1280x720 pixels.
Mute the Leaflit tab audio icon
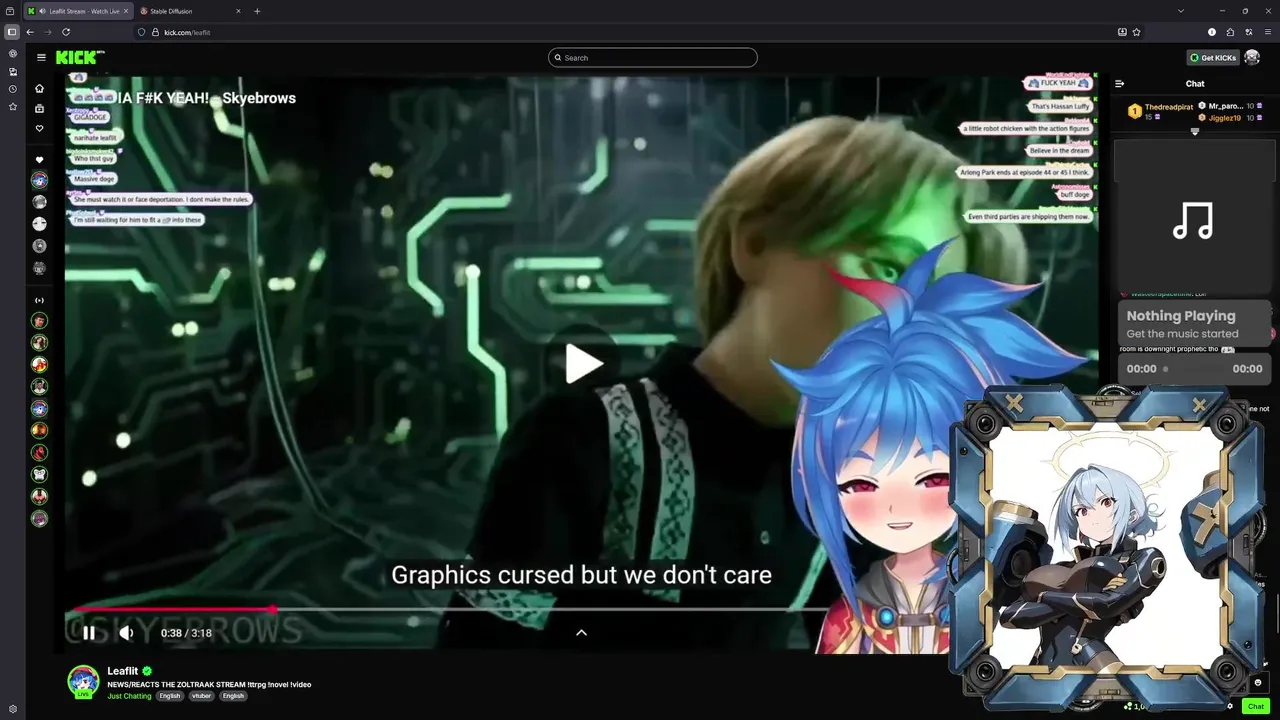(x=41, y=11)
